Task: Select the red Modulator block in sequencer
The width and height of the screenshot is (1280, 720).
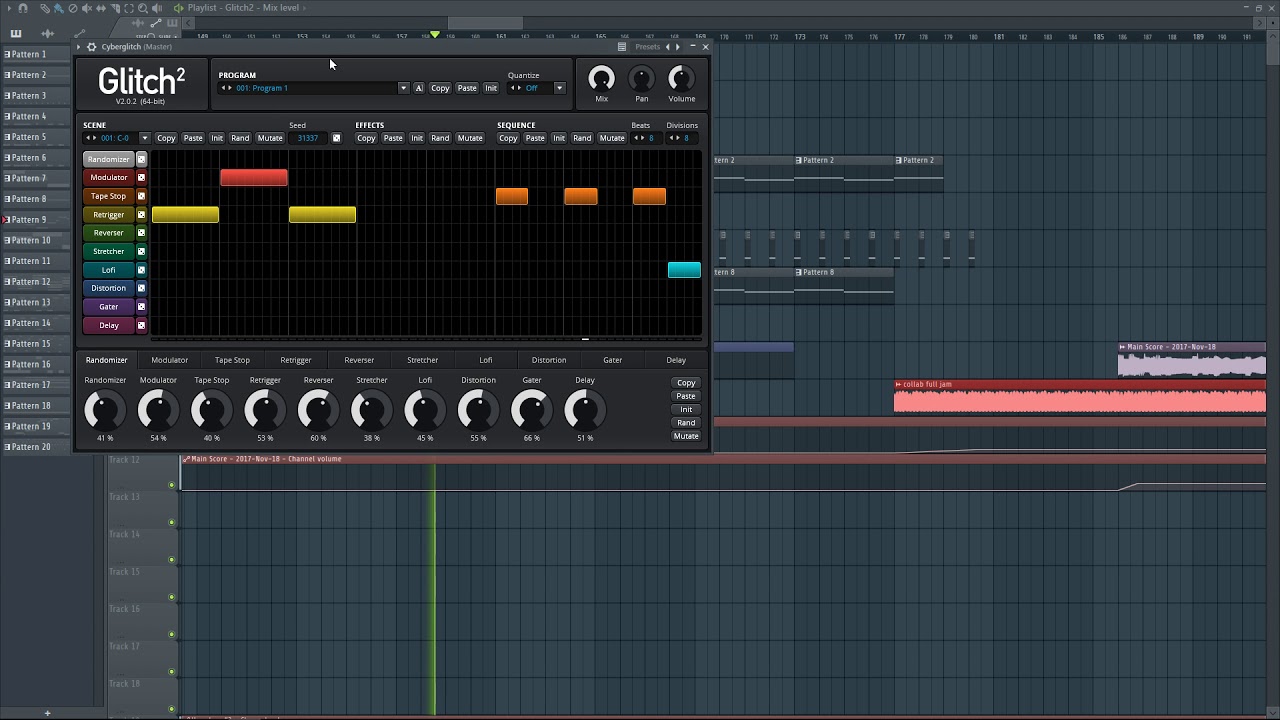Action: 254,178
